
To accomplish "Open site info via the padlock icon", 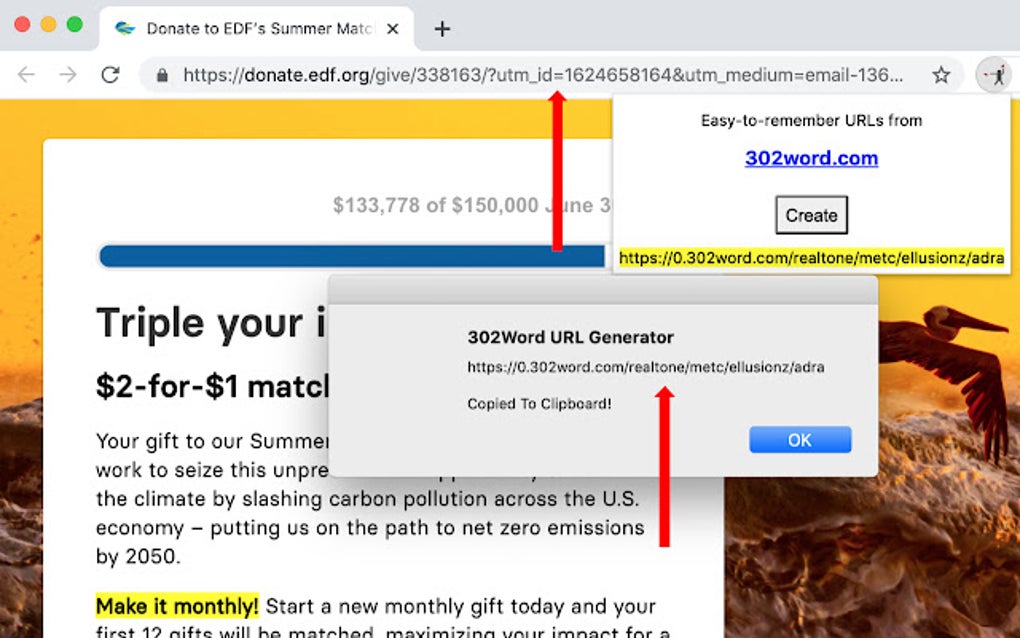I will click(162, 75).
